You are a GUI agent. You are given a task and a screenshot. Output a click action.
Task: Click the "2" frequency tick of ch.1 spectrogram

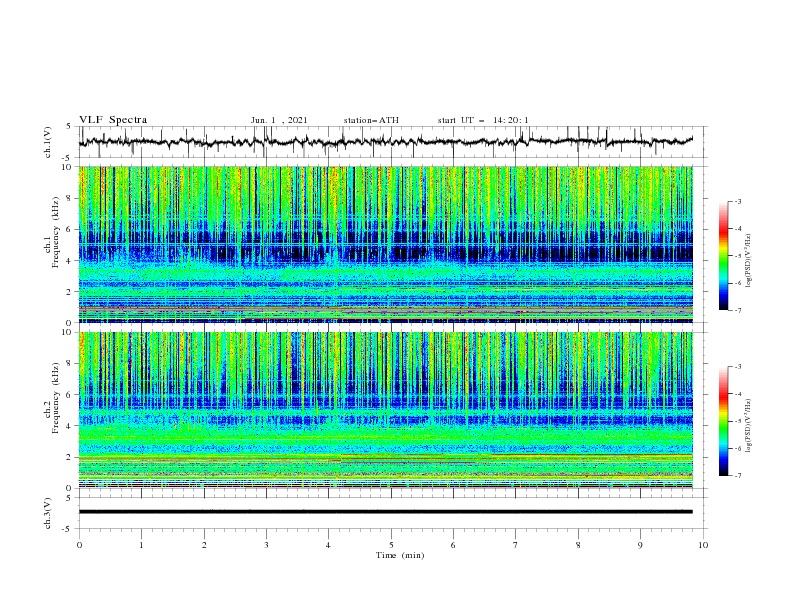tap(71, 291)
